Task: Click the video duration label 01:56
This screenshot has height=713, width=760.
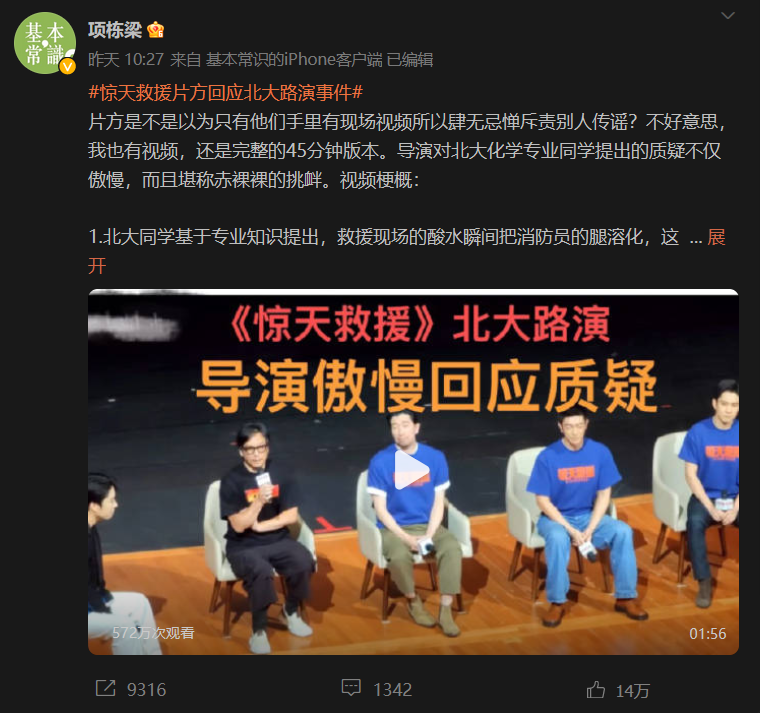Action: [708, 634]
